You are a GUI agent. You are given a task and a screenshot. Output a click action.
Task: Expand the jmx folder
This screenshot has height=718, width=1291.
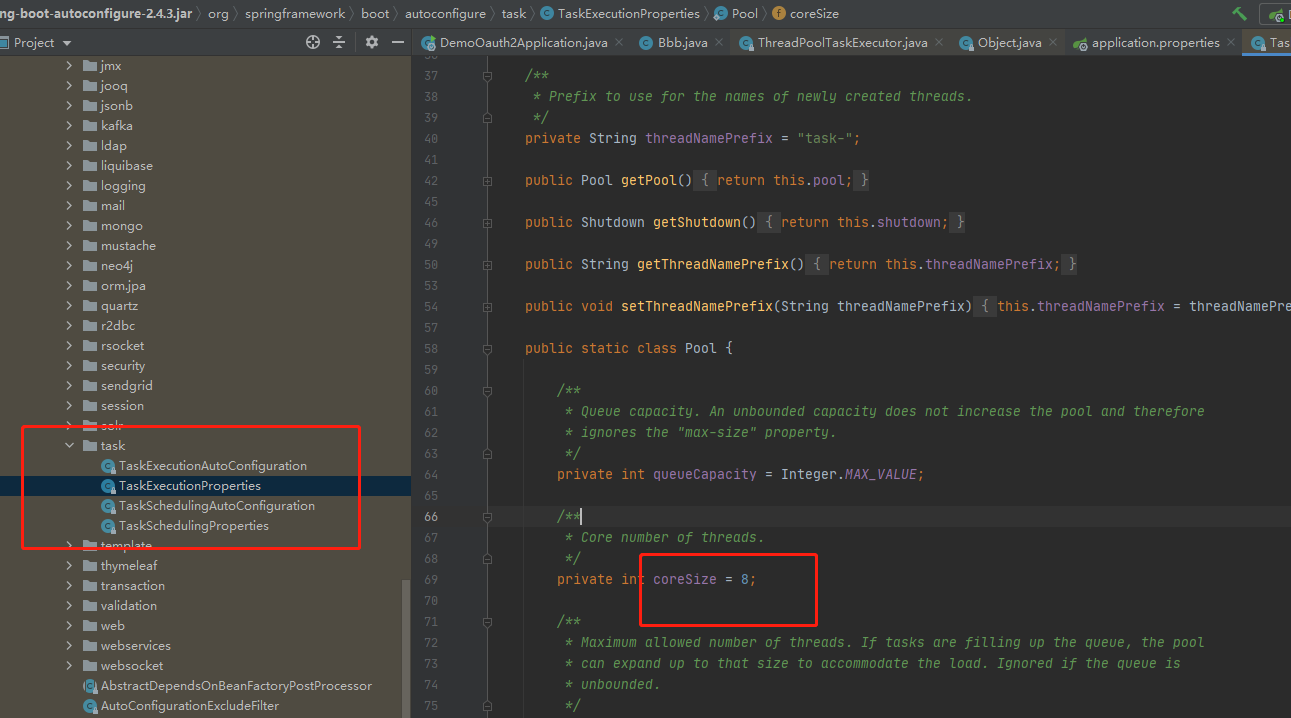click(69, 66)
